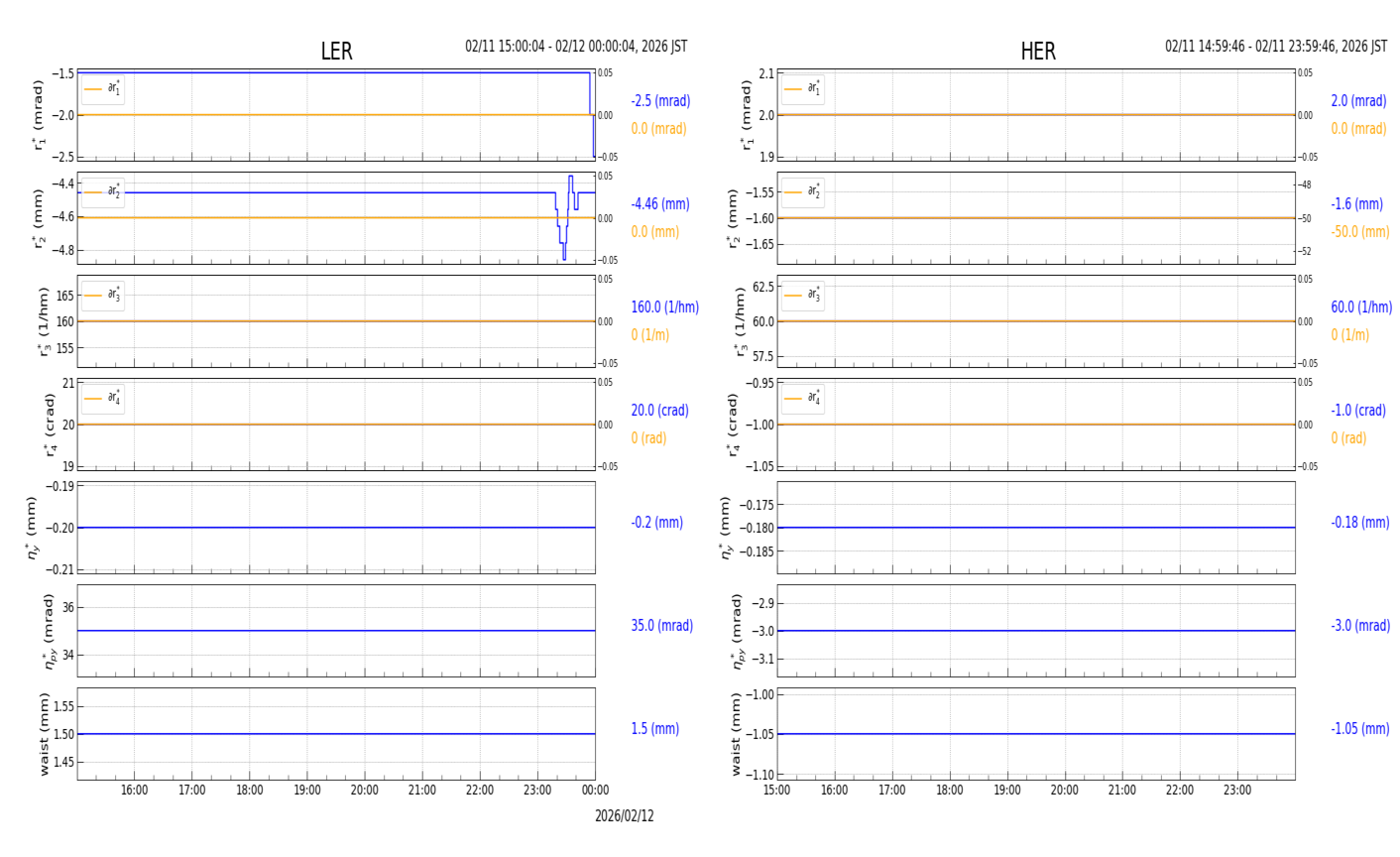The height and width of the screenshot is (857, 1400).
Task: Click the 00:00 tick on the LER time axis
Action: (x=595, y=791)
